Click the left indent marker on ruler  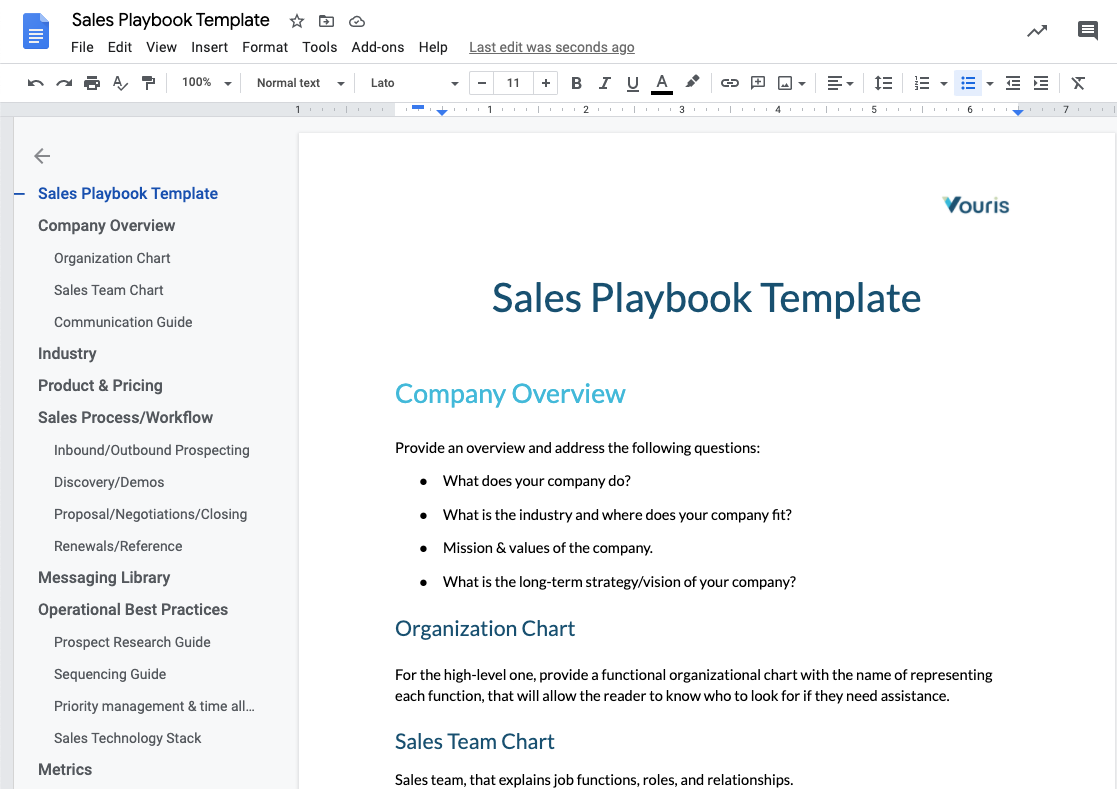(442, 113)
